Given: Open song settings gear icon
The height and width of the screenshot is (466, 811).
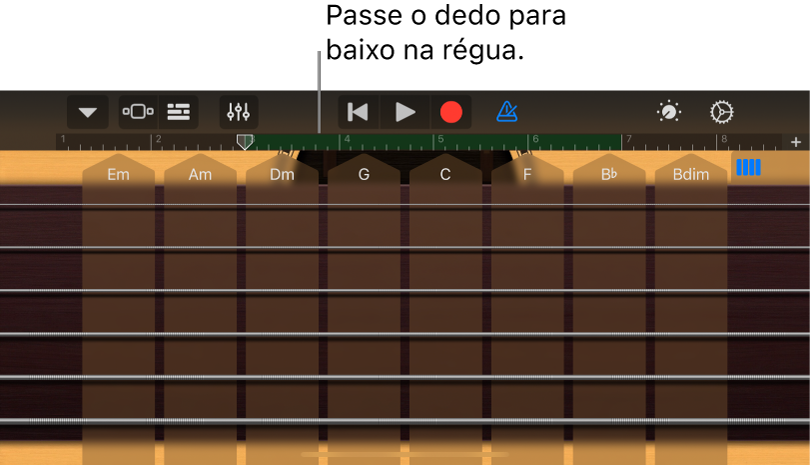Looking at the screenshot, I should pyautogui.click(x=722, y=112).
